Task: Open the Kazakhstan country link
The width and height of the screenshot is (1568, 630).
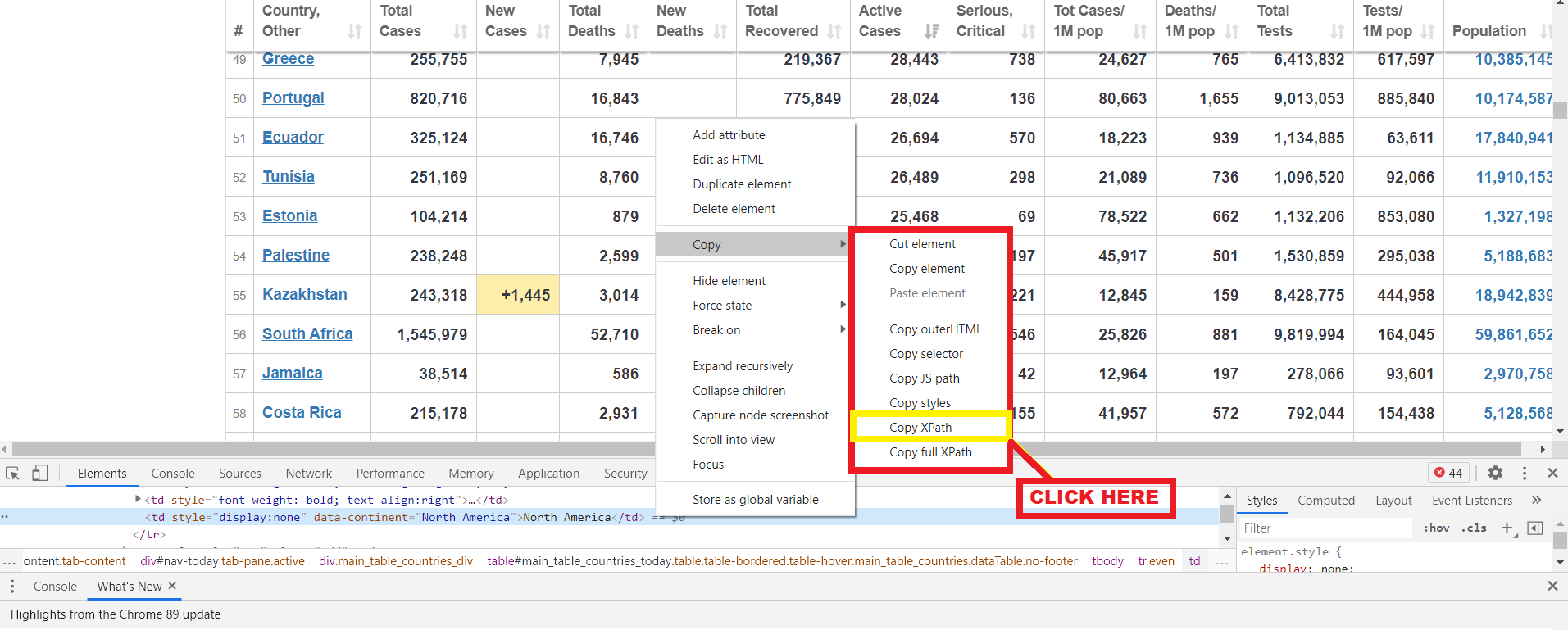Action: 305,294
